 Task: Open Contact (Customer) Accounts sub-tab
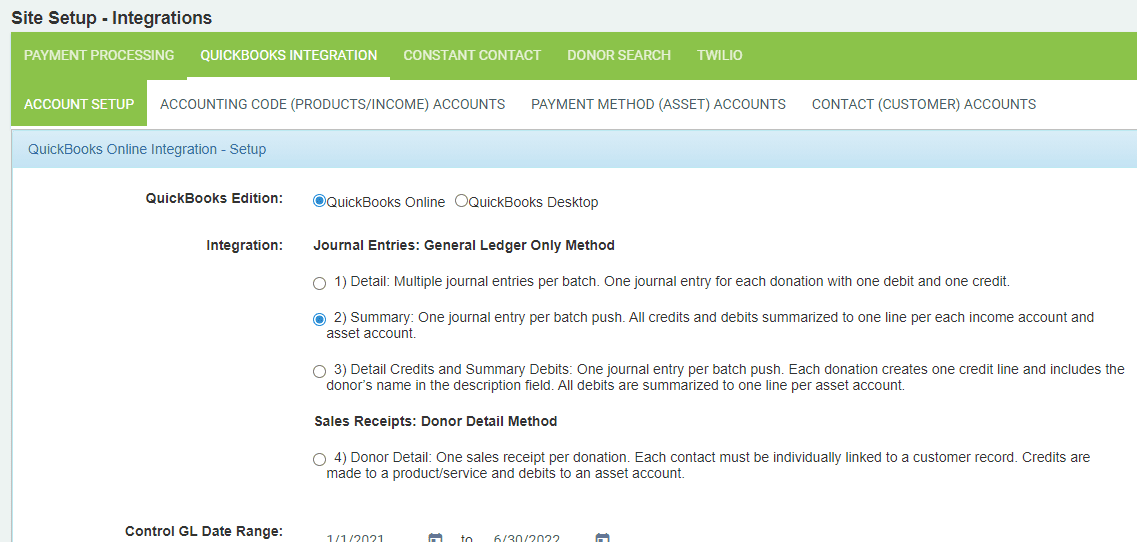point(924,104)
